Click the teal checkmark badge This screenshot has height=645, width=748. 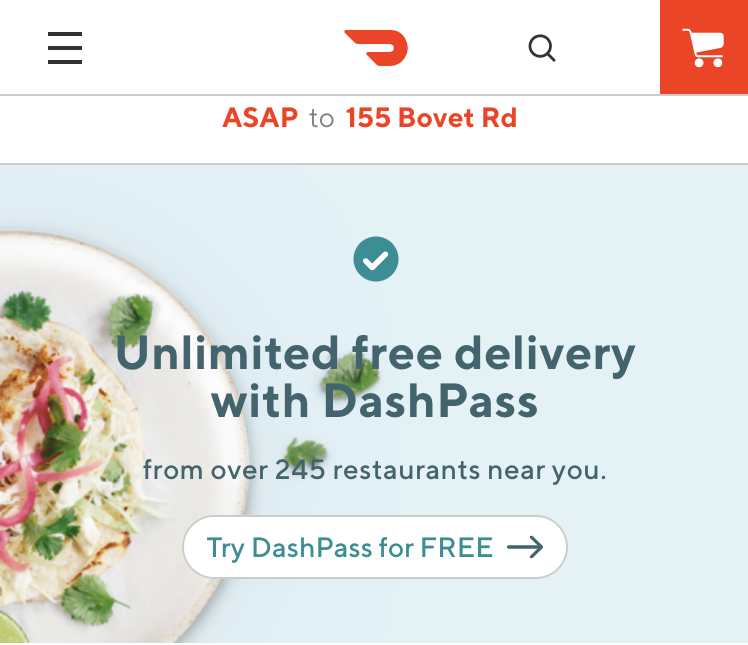click(376, 259)
